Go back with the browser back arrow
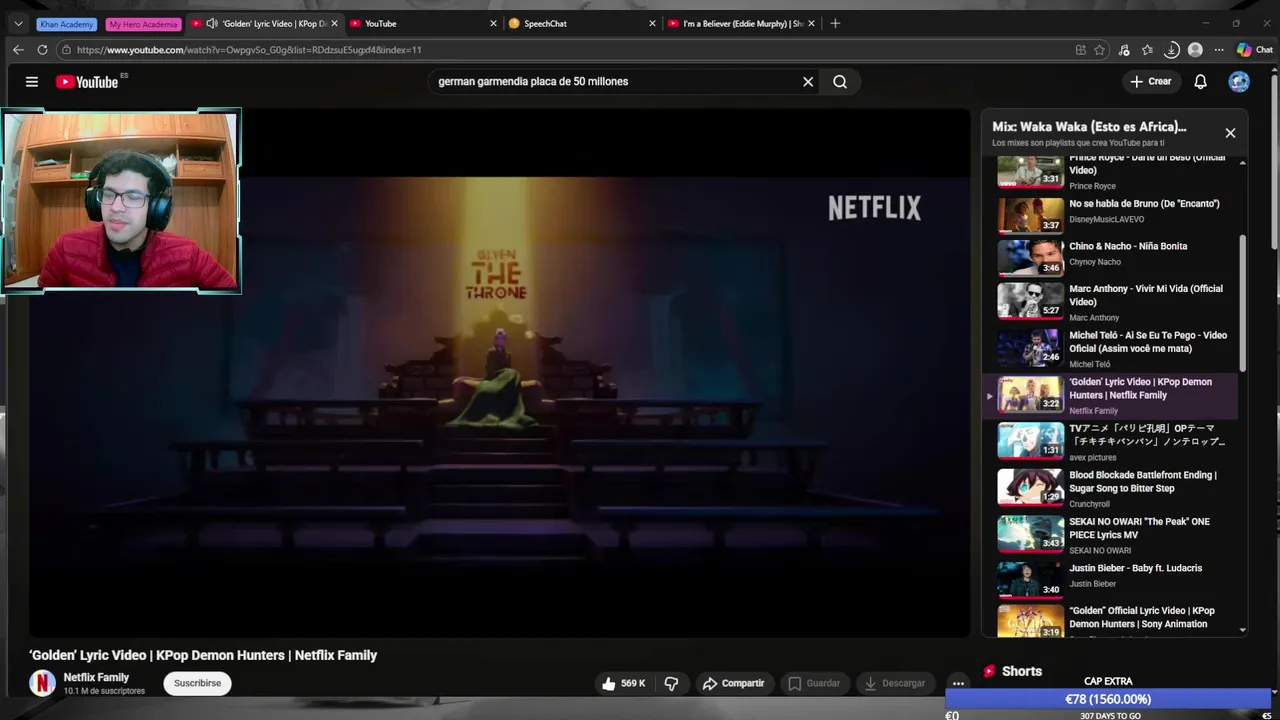The image size is (1280, 720). click(18, 50)
